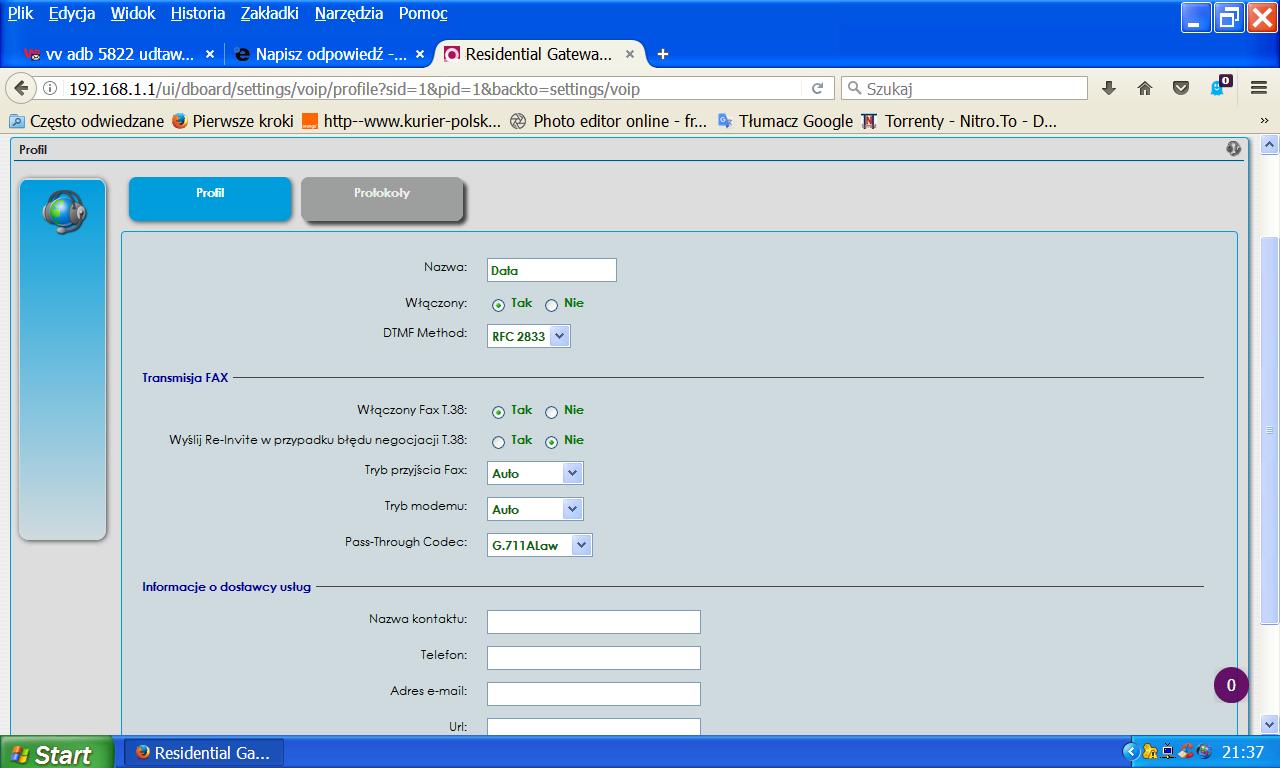Reload the page with the refresh icon
This screenshot has width=1280, height=768.
[817, 88]
